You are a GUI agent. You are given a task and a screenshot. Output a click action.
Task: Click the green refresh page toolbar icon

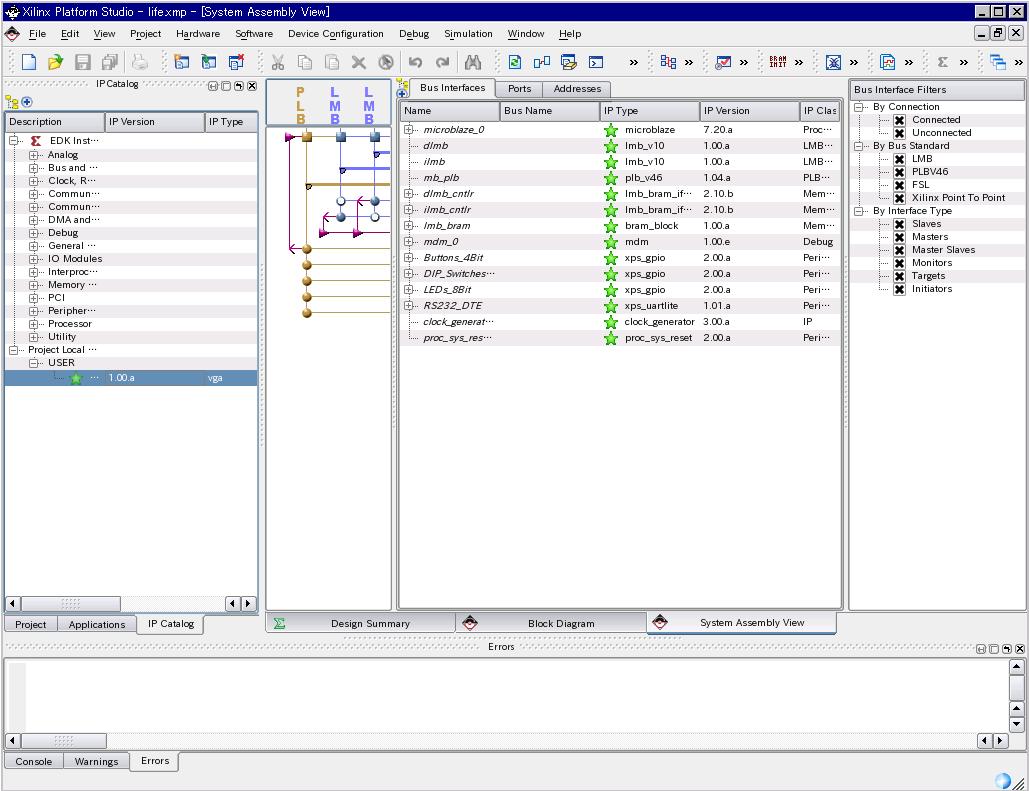coord(515,62)
